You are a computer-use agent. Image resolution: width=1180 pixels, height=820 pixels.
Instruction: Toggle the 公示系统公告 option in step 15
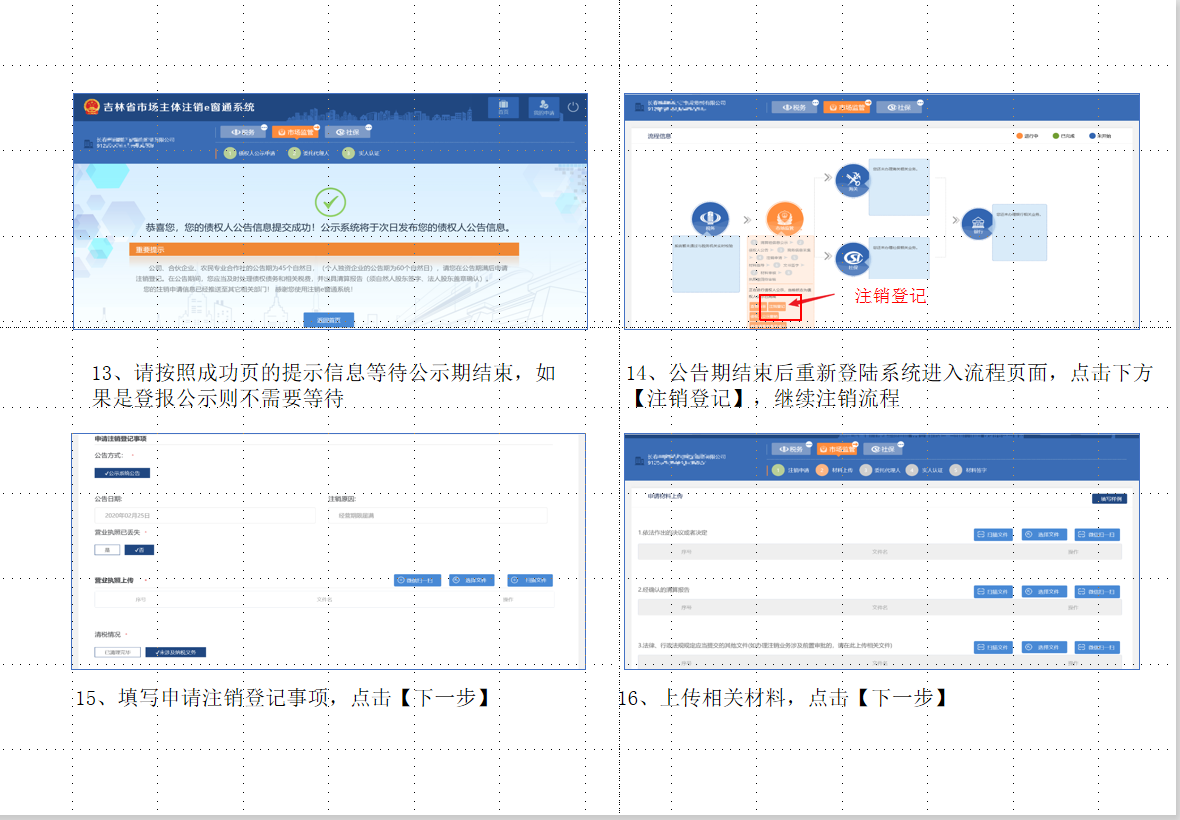click(122, 473)
